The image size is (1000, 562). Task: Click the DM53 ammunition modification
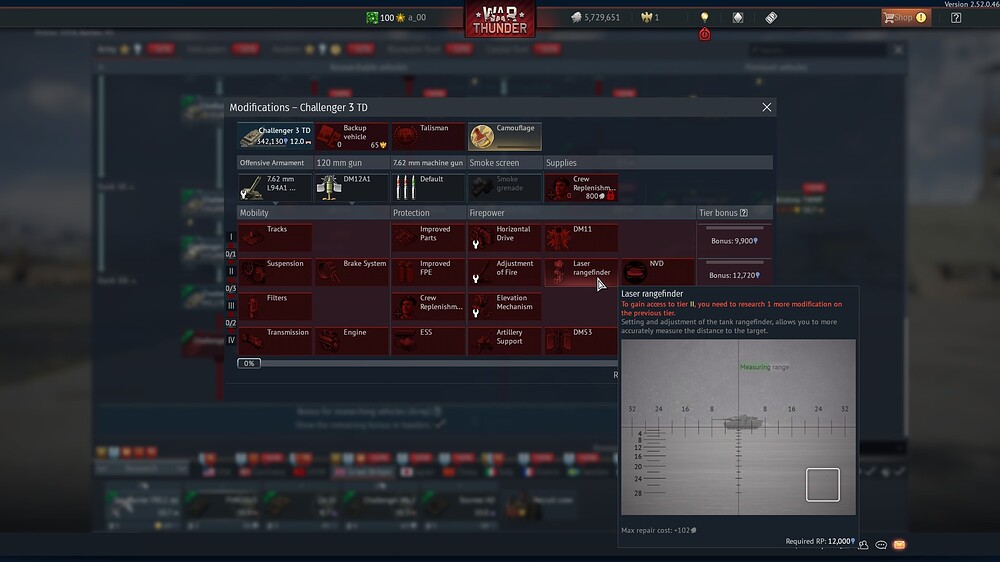581,340
